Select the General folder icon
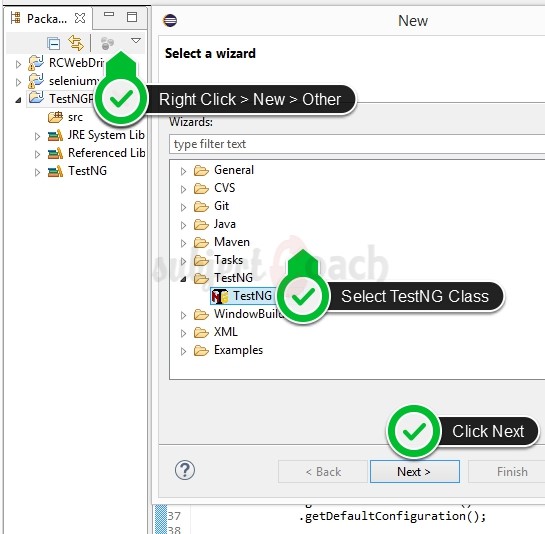Viewport: 545px width, 534px height. pyautogui.click(x=201, y=170)
